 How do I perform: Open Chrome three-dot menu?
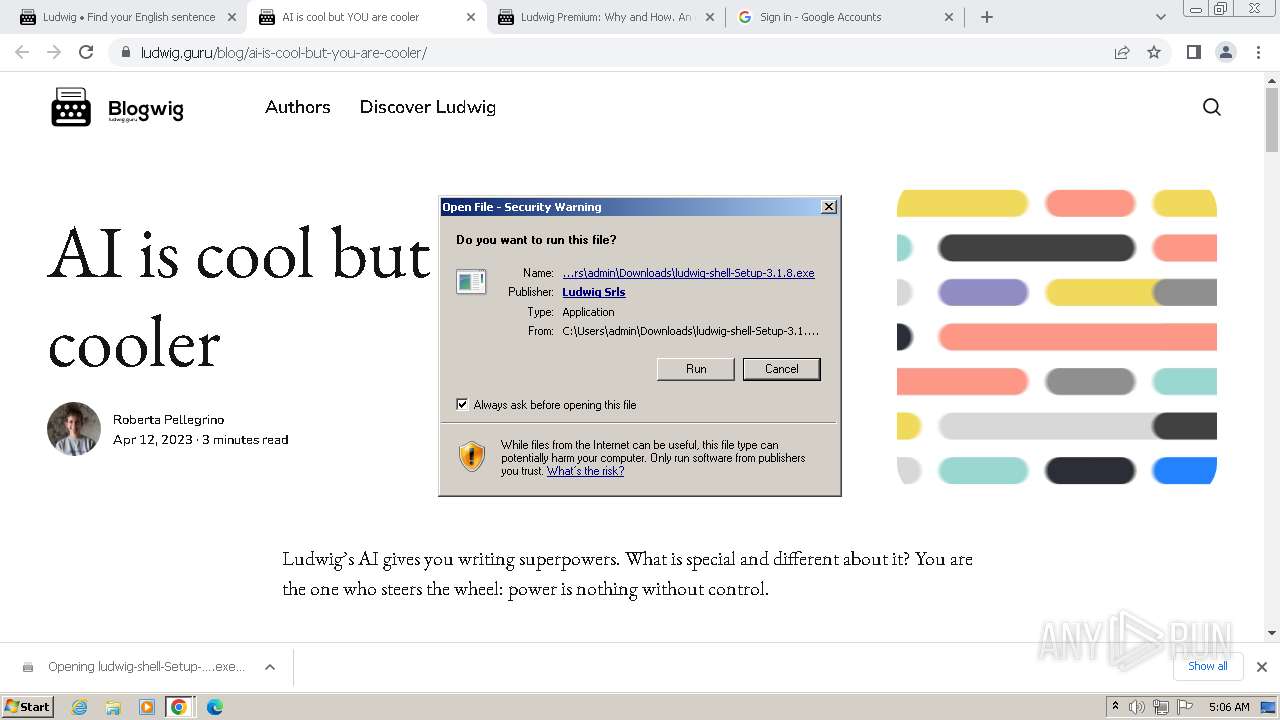click(1258, 52)
